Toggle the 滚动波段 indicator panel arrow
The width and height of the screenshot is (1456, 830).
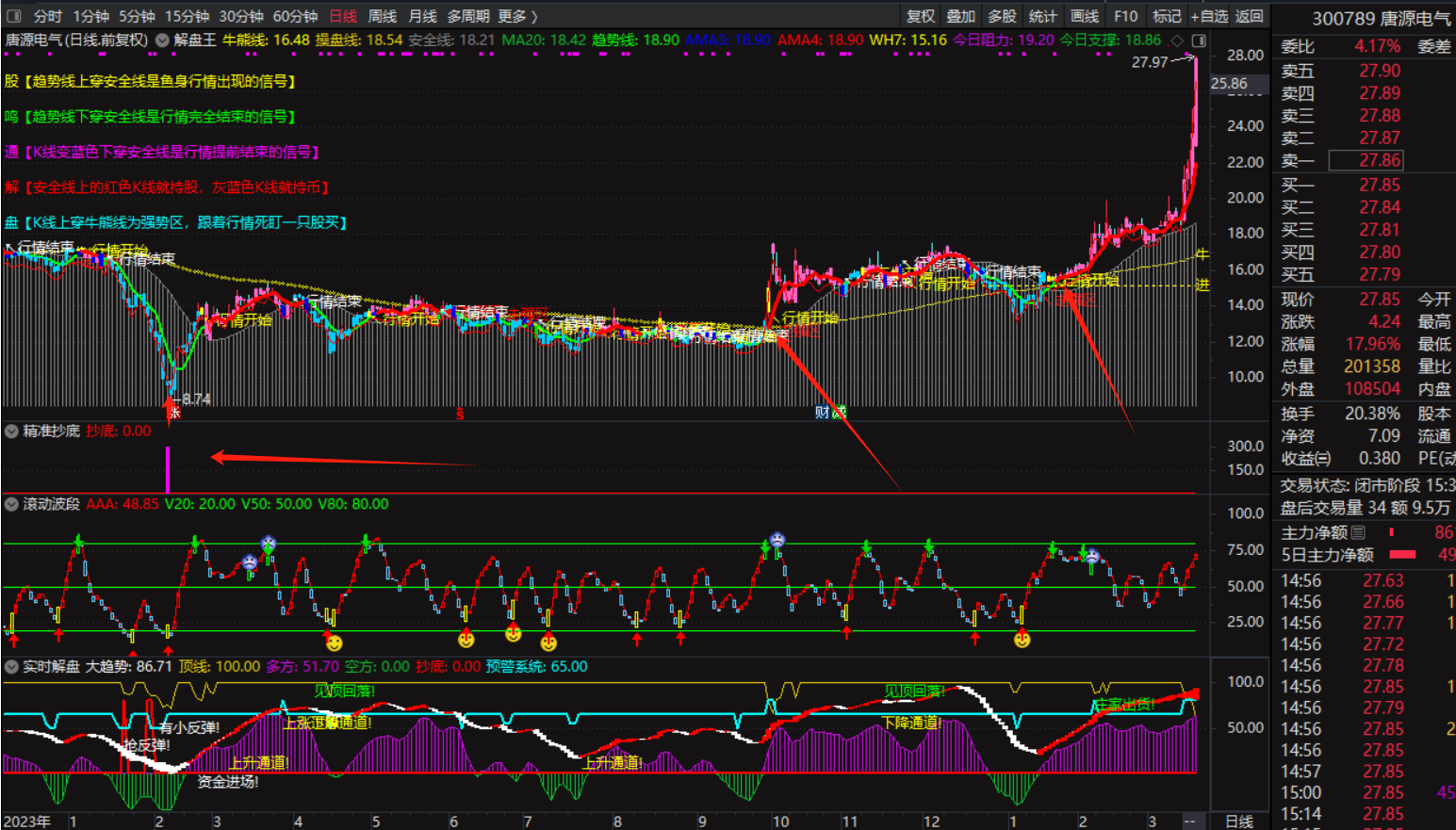pyautogui.click(x=11, y=504)
